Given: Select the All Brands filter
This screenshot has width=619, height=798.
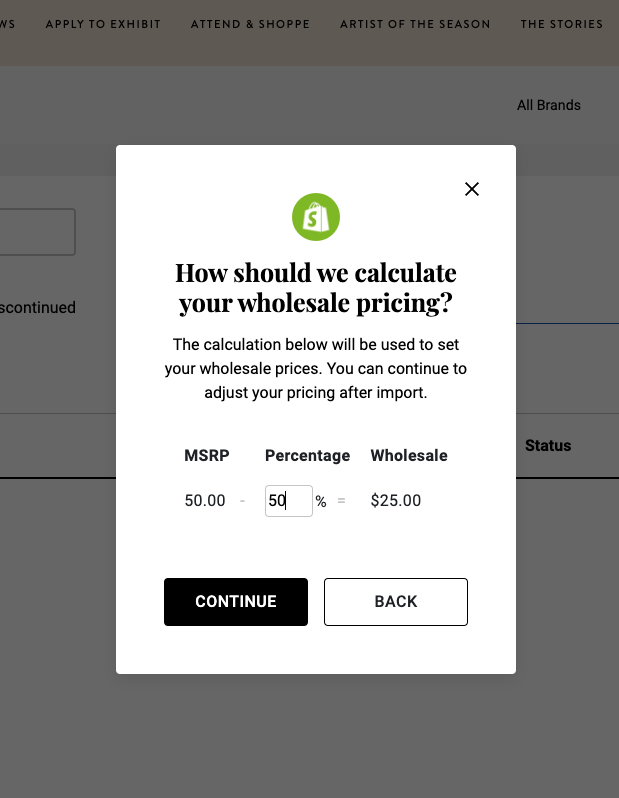Looking at the screenshot, I should tap(548, 105).
